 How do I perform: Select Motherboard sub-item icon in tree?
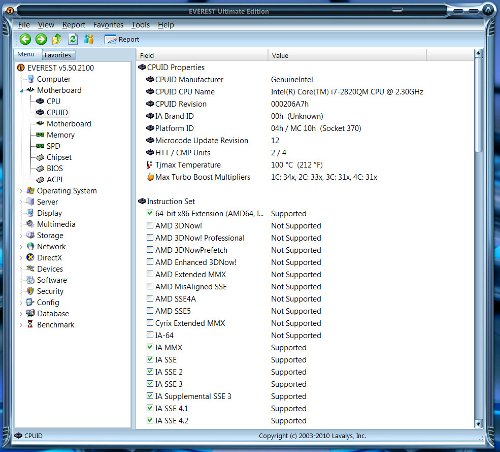coord(40,123)
